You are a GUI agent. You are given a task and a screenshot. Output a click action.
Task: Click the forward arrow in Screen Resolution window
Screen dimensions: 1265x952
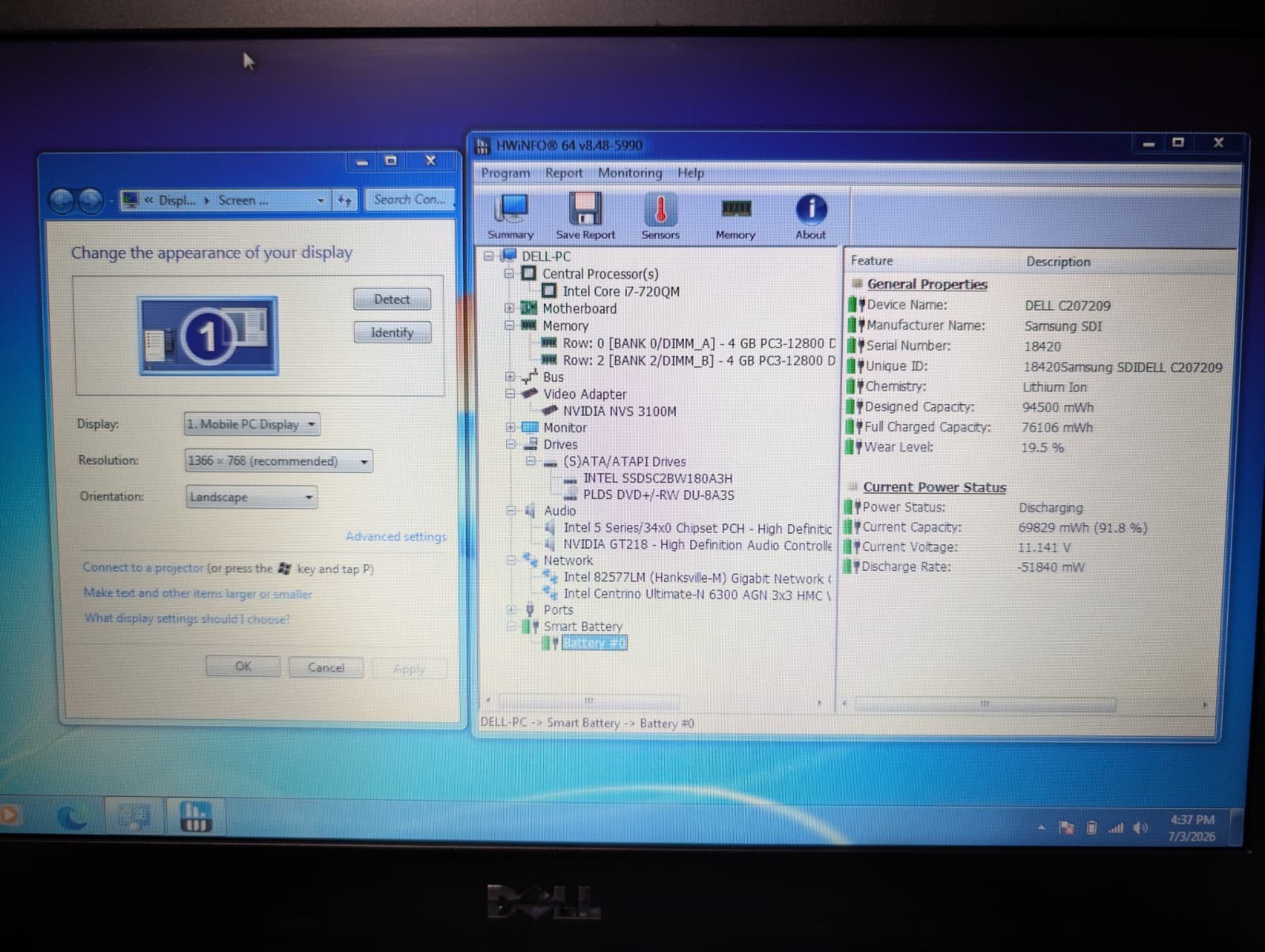point(90,201)
